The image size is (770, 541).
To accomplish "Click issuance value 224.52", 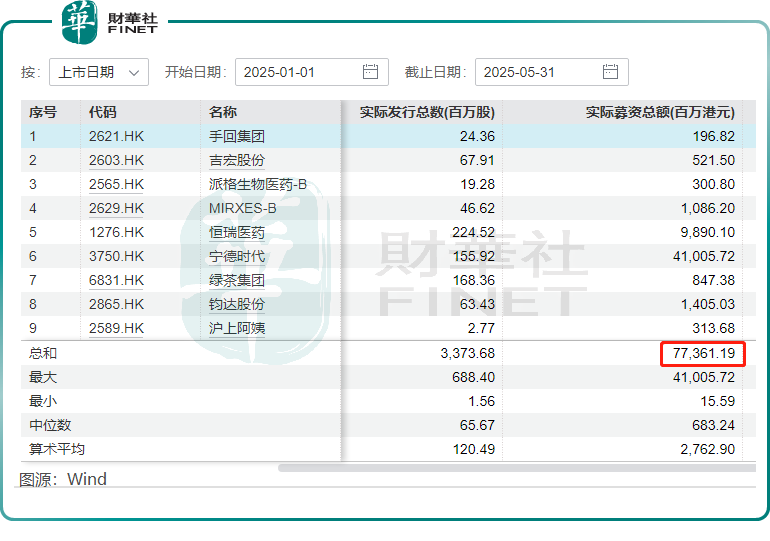I will pyautogui.click(x=473, y=232).
